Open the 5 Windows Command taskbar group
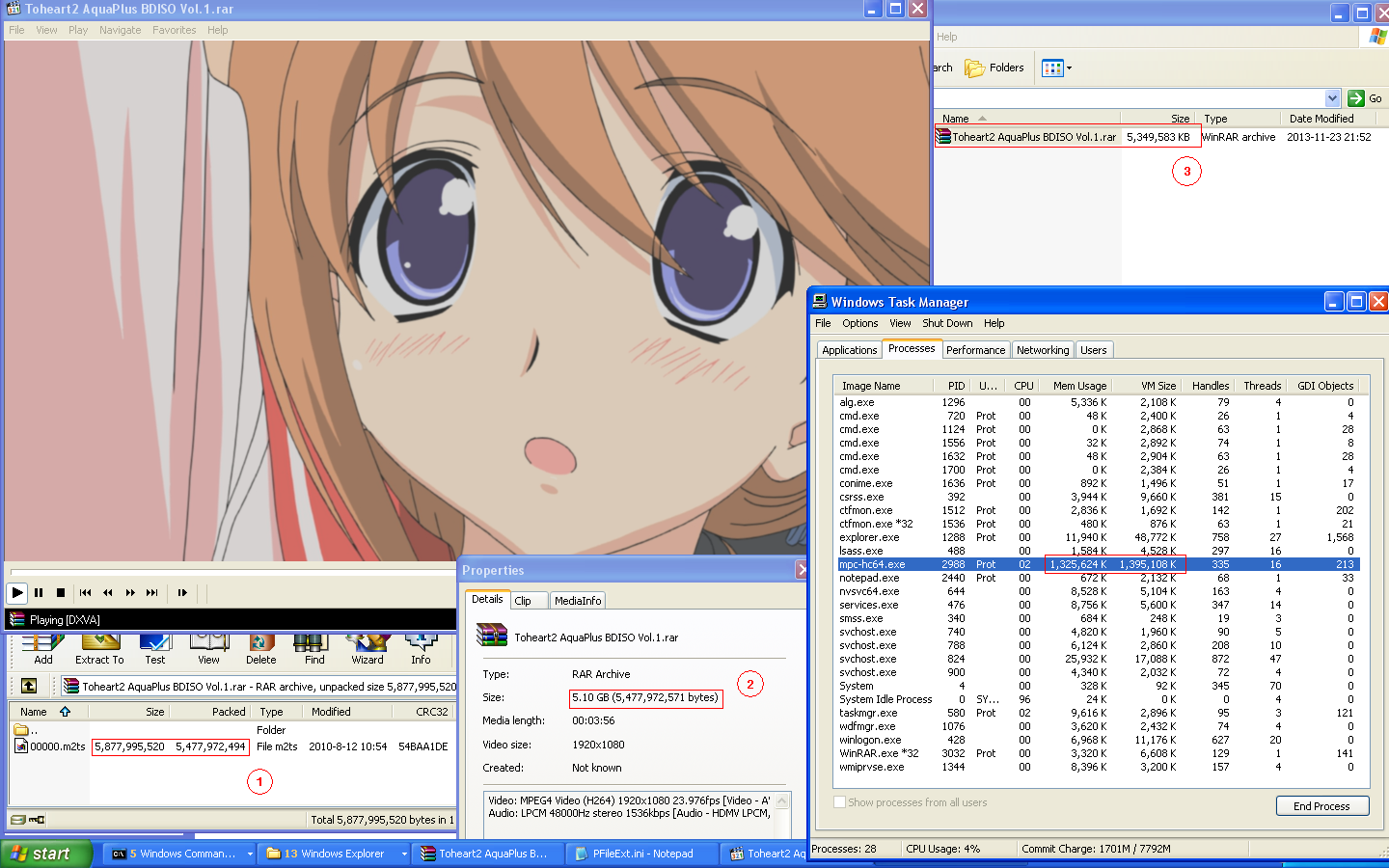This screenshot has height=868, width=1389. point(180,854)
